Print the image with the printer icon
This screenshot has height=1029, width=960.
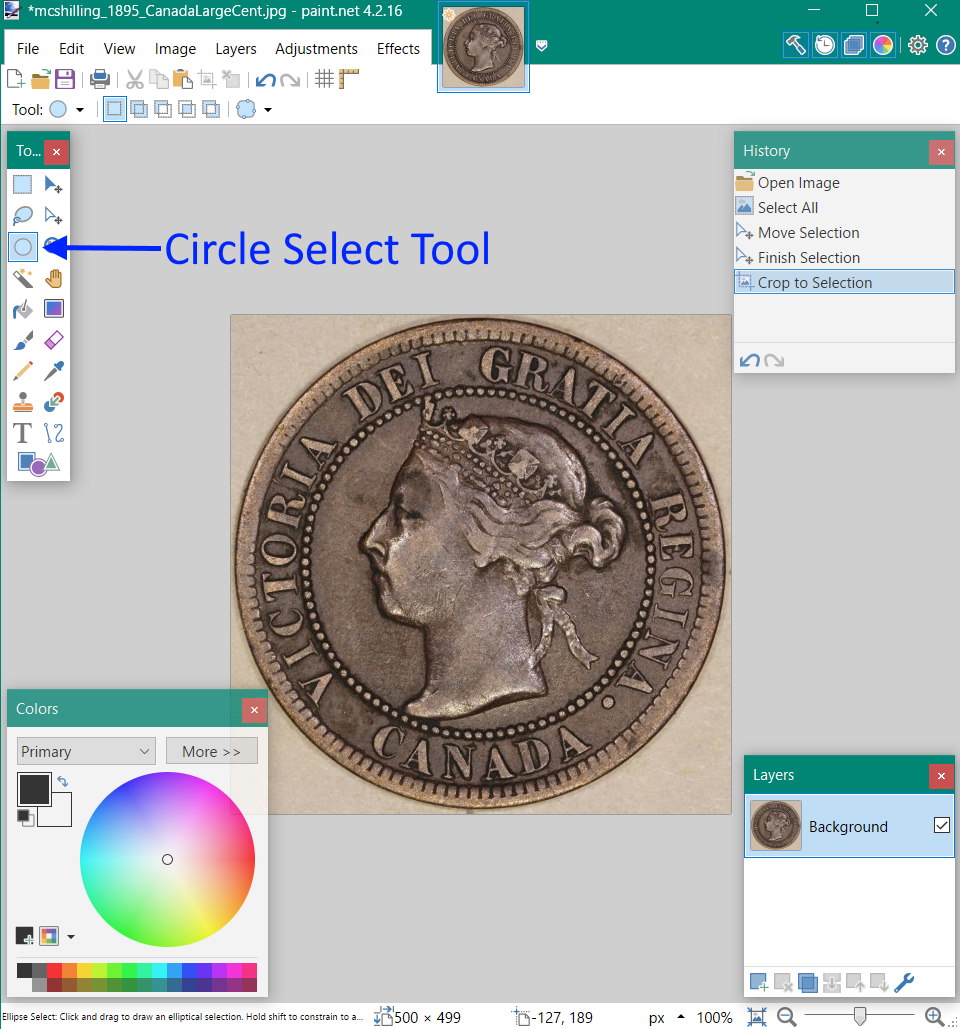click(x=100, y=79)
